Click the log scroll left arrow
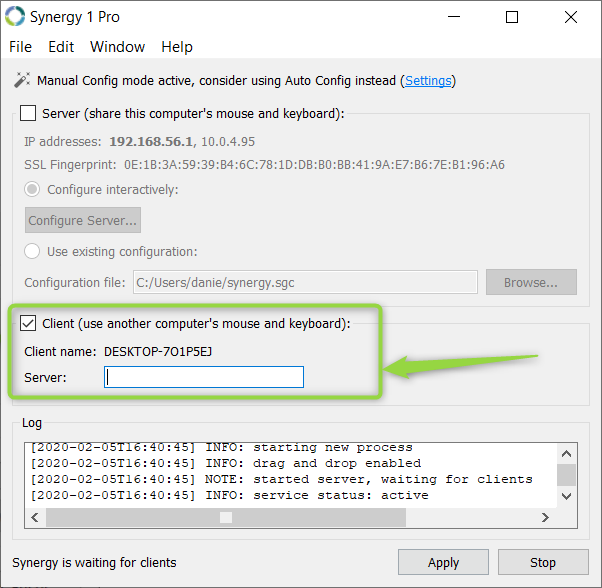Image resolution: width=602 pixels, height=588 pixels. click(35, 518)
